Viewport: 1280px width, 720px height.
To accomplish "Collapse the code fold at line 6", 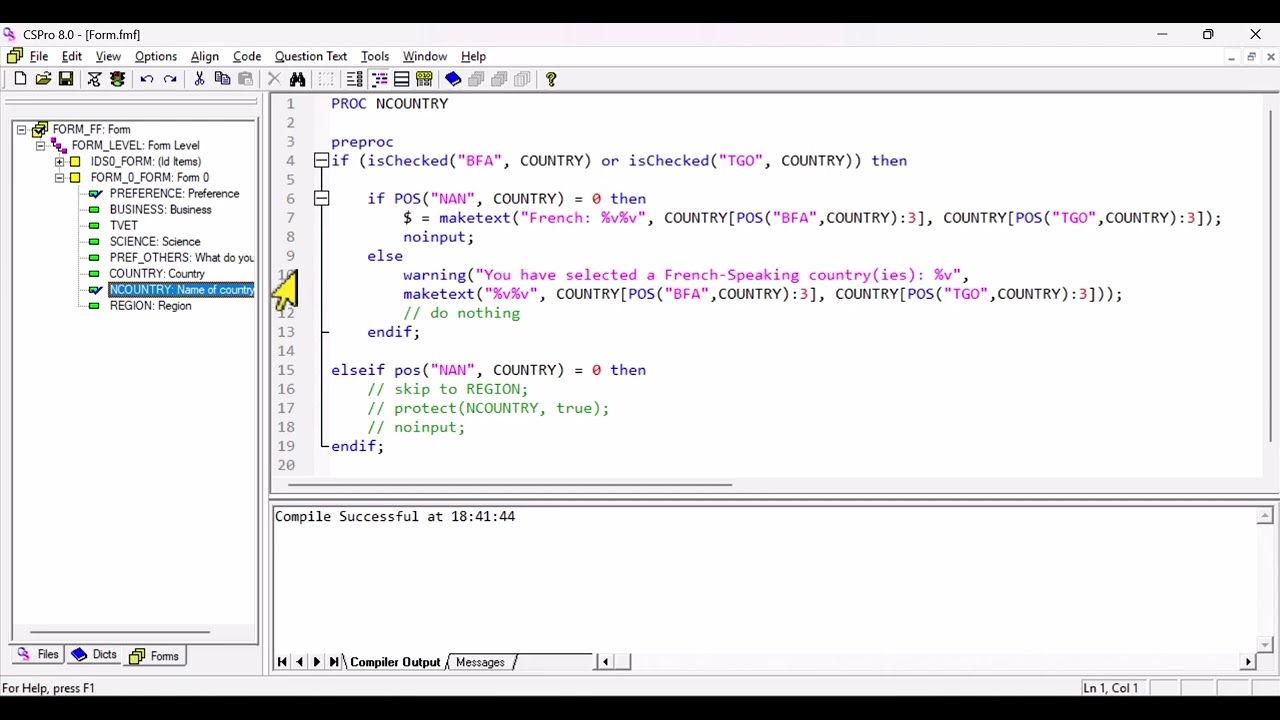I will [321, 199].
